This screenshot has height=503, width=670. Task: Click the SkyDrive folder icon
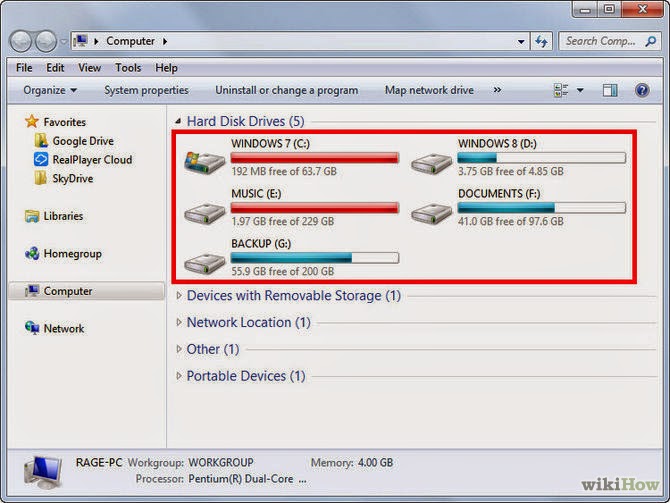click(41, 178)
